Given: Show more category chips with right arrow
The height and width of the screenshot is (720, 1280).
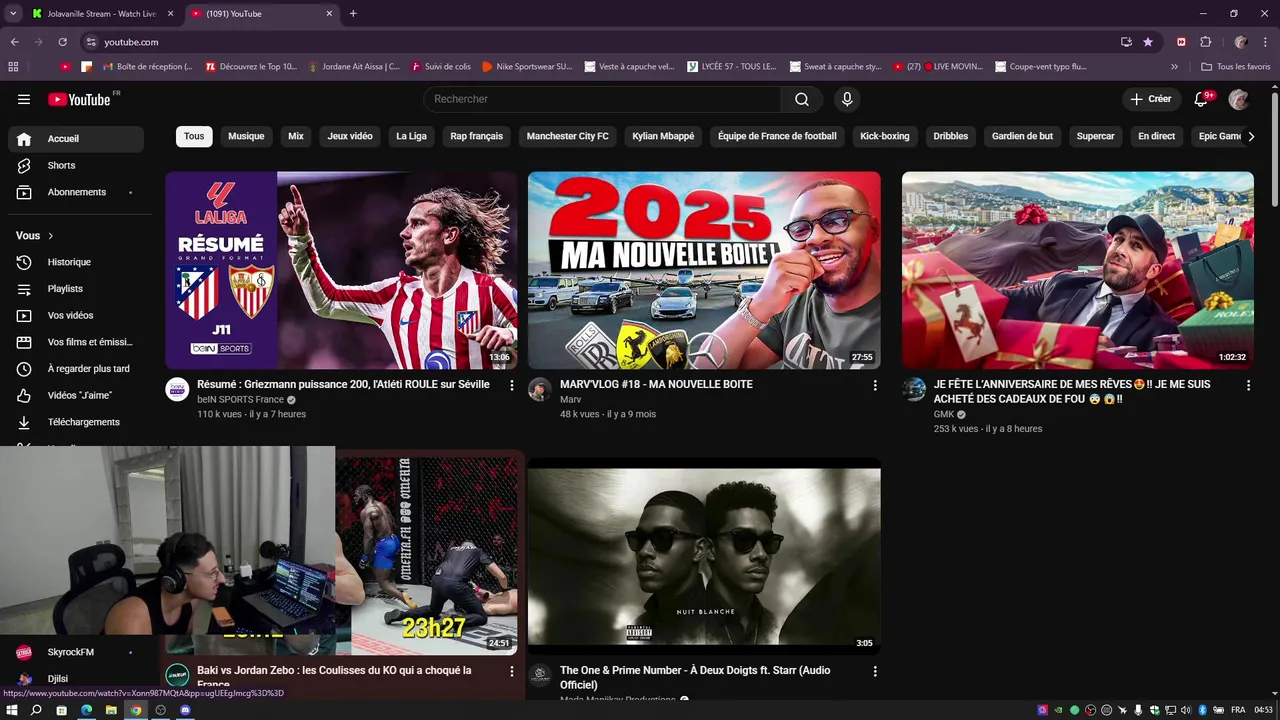Looking at the screenshot, I should click(1250, 136).
